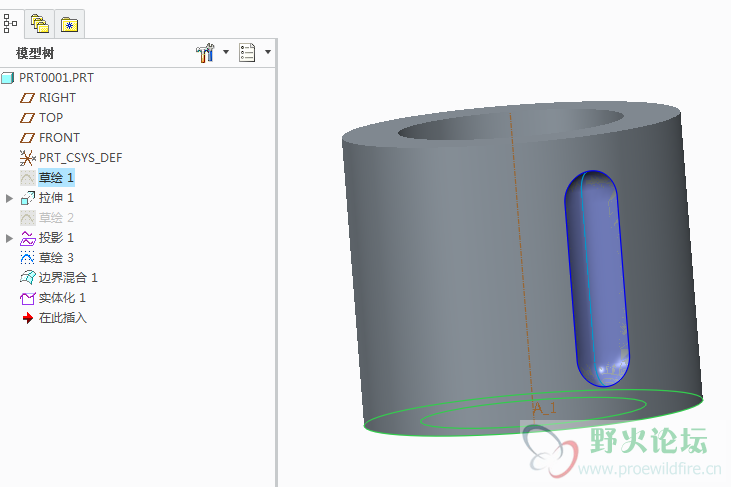Expand the 拉伸 1 feature node

[9, 199]
